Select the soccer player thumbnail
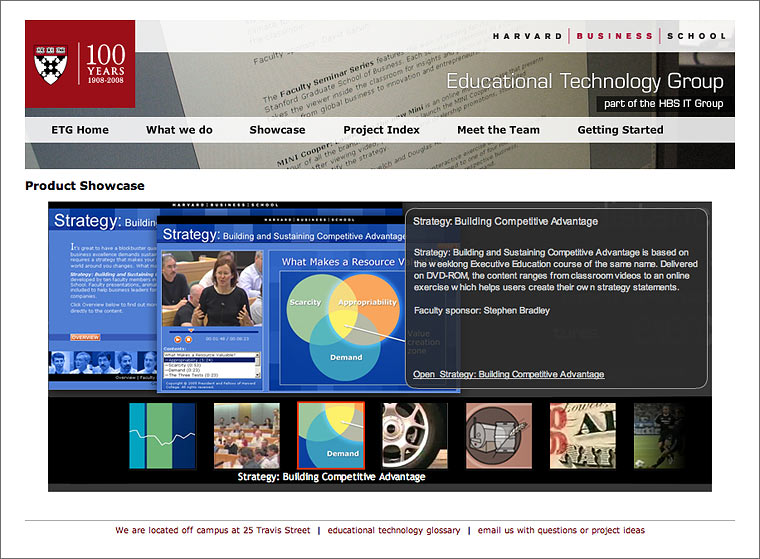Screen dimensions: 760x559 tap(658, 436)
